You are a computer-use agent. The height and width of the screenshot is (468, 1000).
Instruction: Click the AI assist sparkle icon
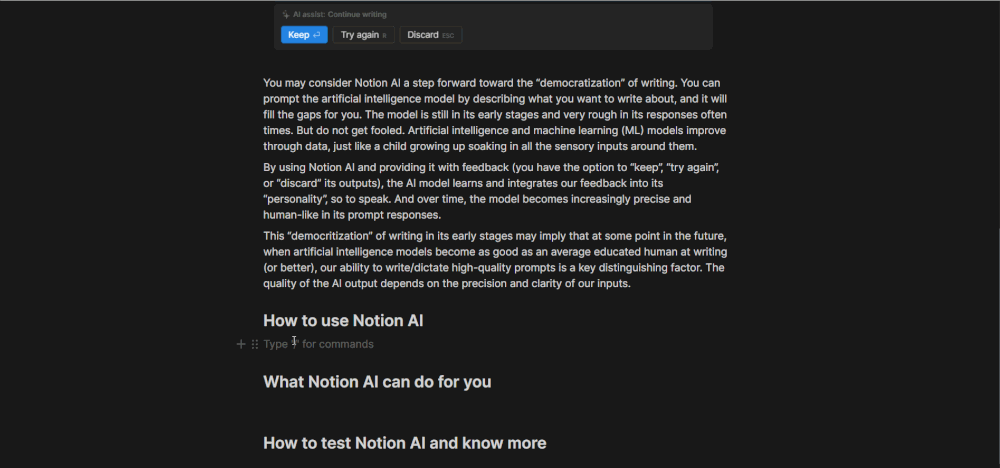coord(286,15)
